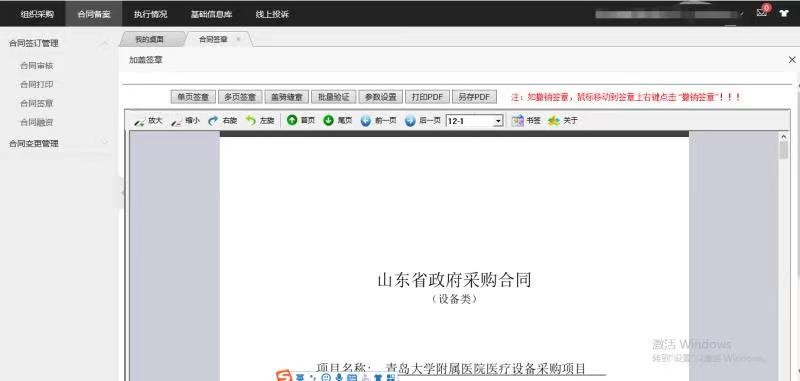Screen dimensions: 800x381
Task: Click the 多页签章 button
Action: pyautogui.click(x=240, y=97)
